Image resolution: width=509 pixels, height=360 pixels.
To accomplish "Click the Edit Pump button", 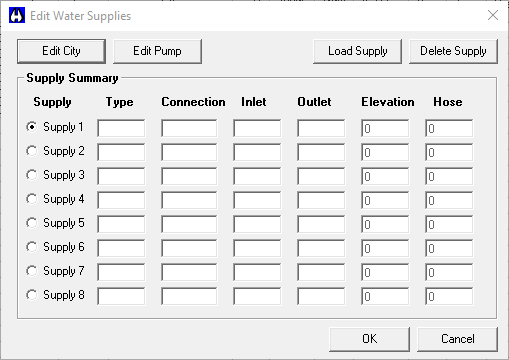I will coord(157,51).
